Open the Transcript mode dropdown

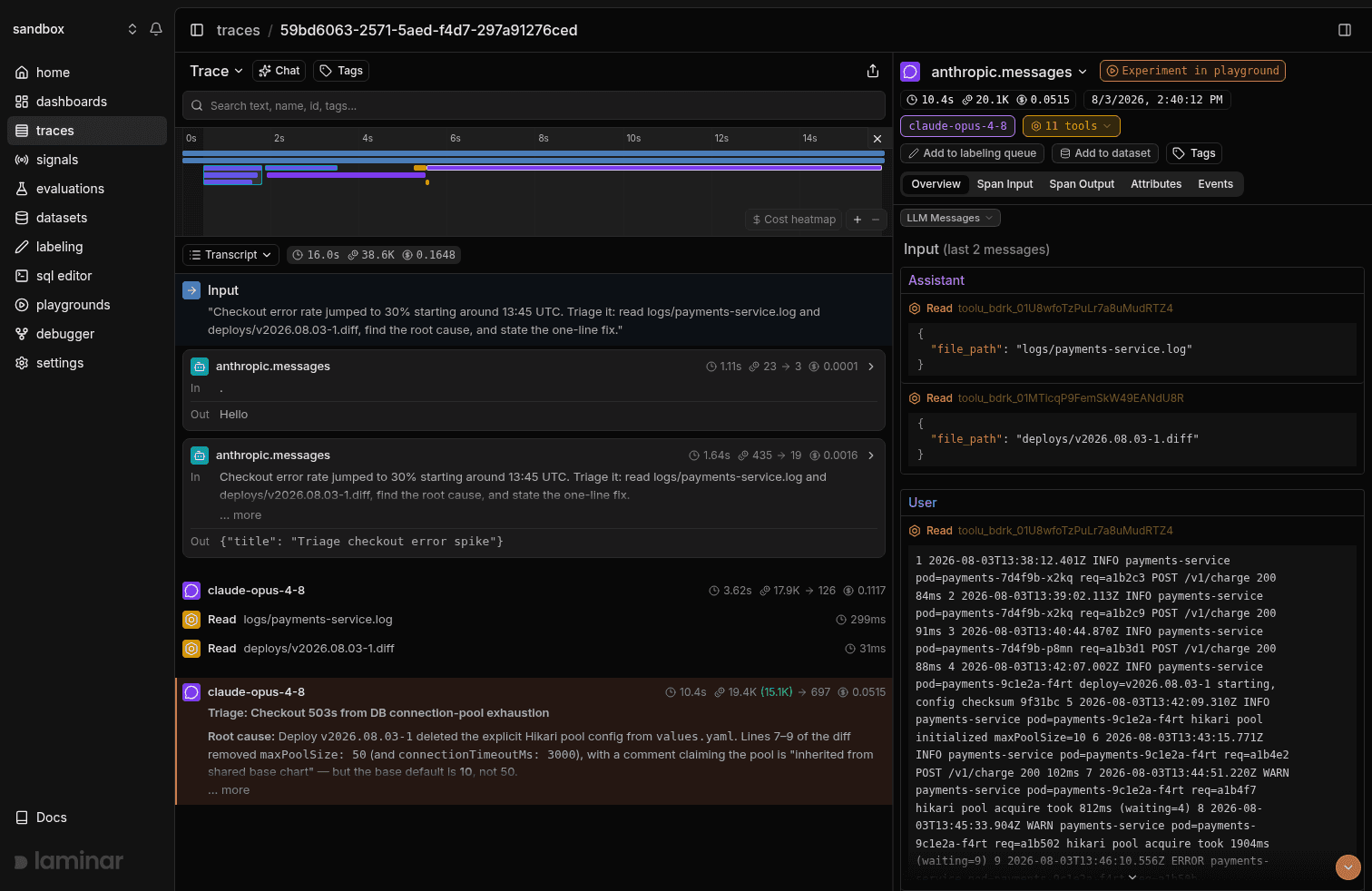[x=231, y=255]
